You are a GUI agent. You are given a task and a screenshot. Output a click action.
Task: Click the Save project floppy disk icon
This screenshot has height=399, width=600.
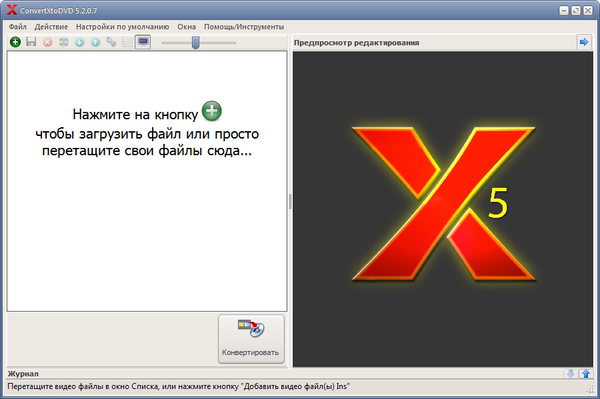[x=31, y=42]
